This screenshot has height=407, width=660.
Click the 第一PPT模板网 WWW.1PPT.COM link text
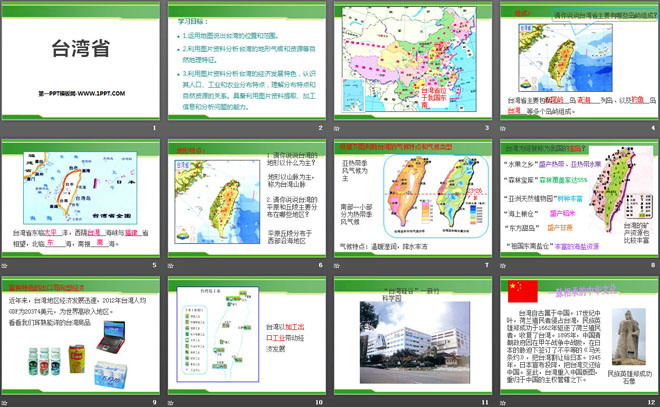click(x=76, y=92)
